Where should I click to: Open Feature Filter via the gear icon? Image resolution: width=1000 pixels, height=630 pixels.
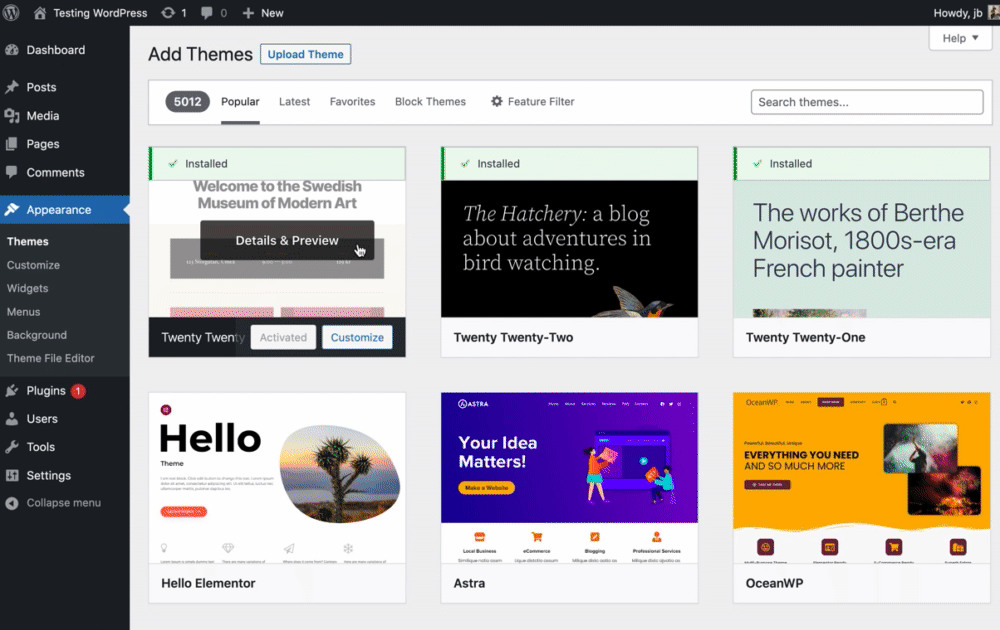(496, 101)
